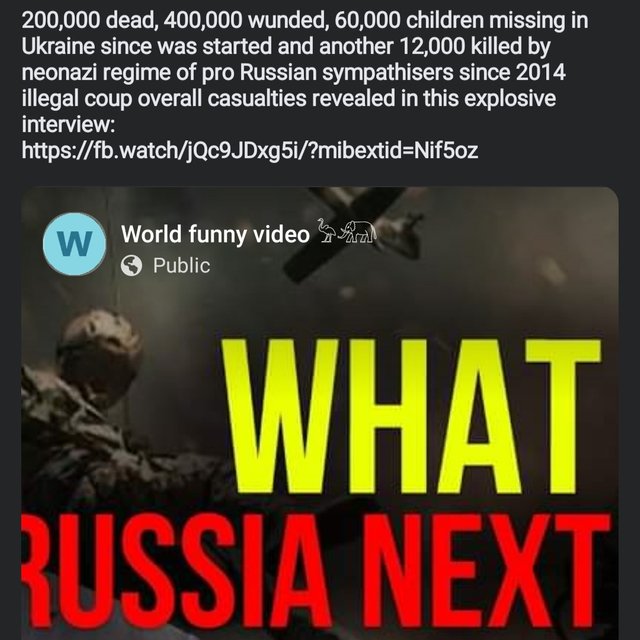Click the Public visibility label

pos(182,265)
